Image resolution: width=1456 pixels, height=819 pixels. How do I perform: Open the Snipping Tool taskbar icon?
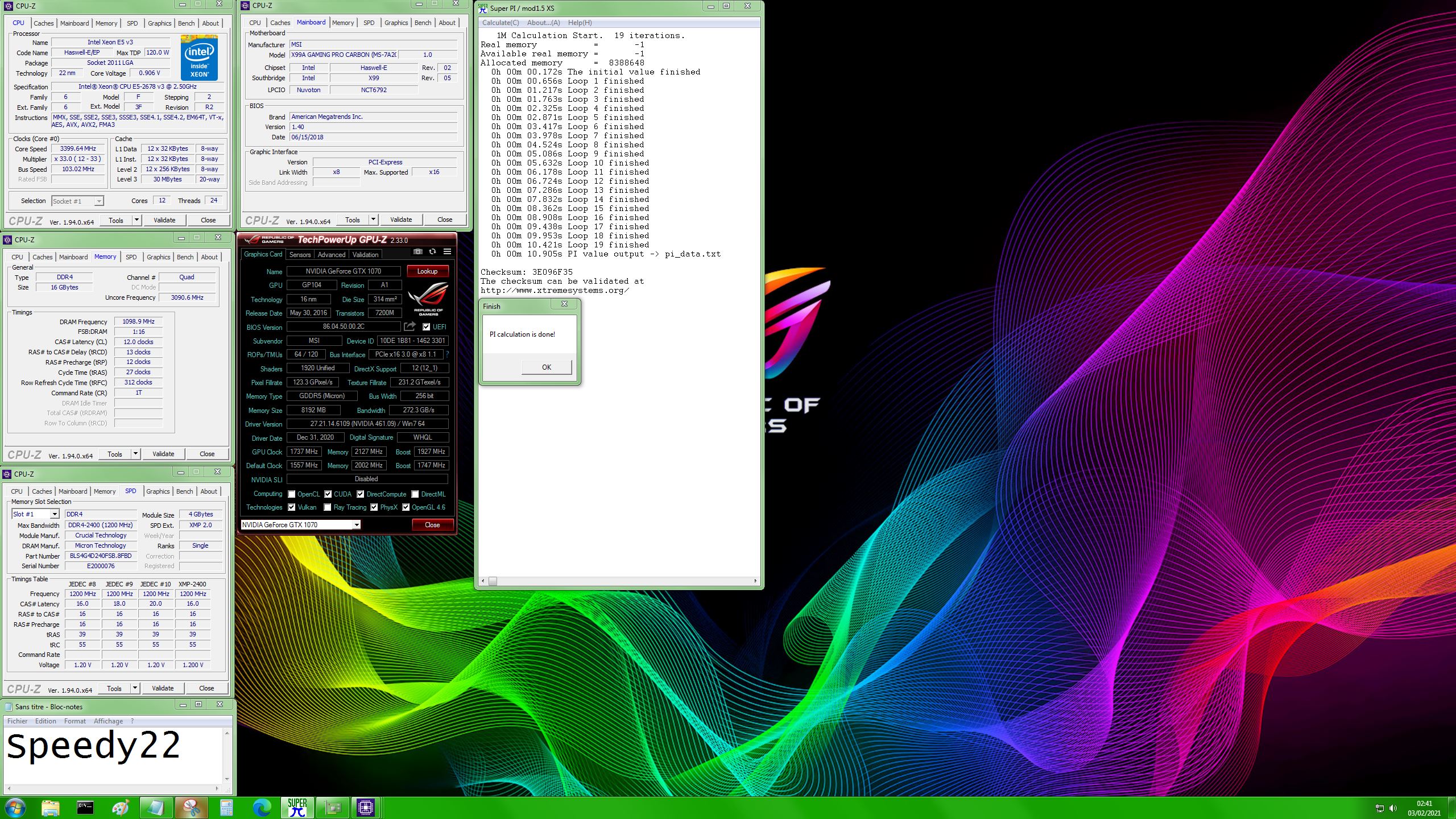(191, 808)
